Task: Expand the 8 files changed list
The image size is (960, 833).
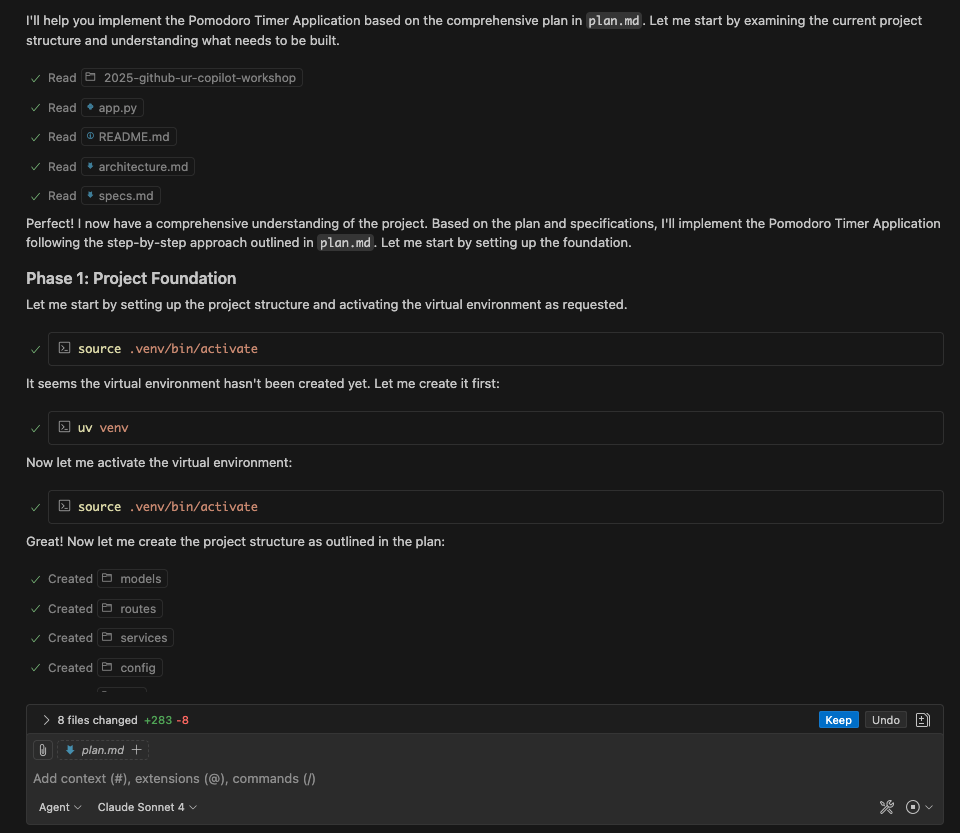Action: [x=46, y=719]
